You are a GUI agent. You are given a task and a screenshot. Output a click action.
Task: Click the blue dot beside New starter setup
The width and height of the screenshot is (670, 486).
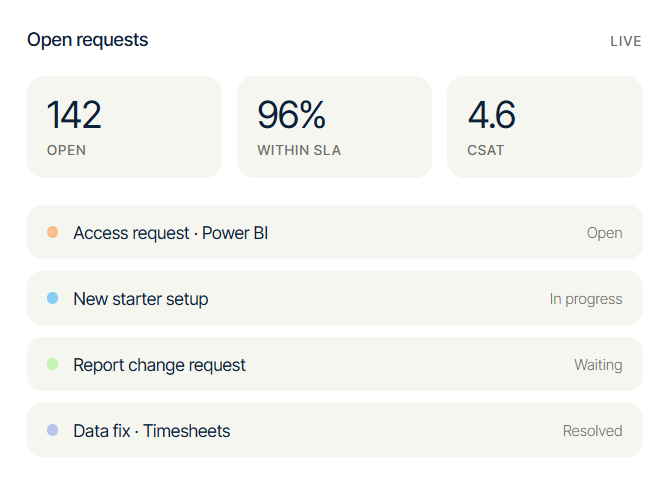pyautogui.click(x=53, y=298)
